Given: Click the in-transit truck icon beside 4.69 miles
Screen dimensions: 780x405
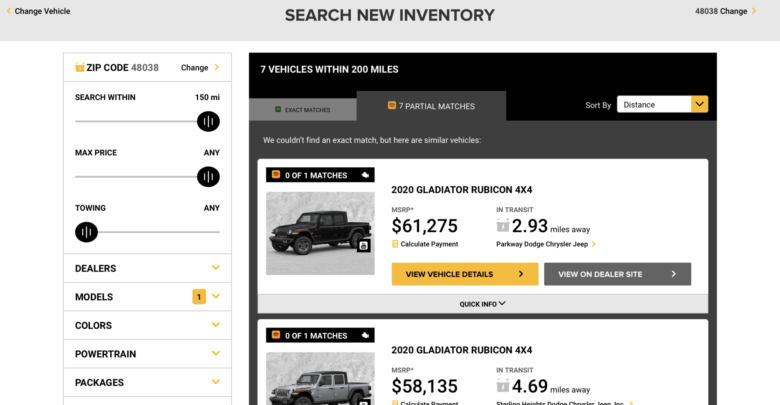Looking at the screenshot, I should click(x=503, y=386).
